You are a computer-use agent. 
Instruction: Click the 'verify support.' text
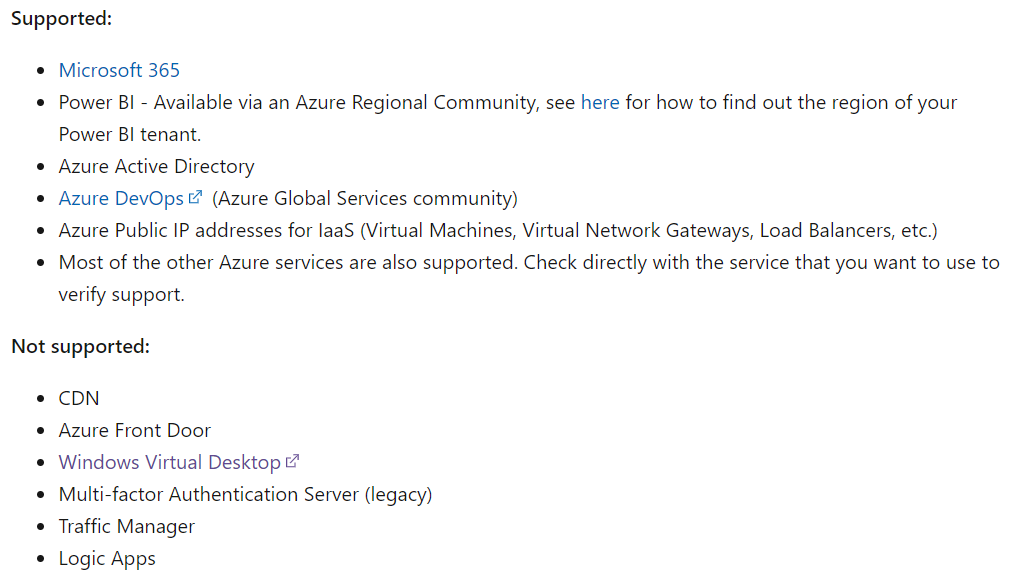pos(121,295)
